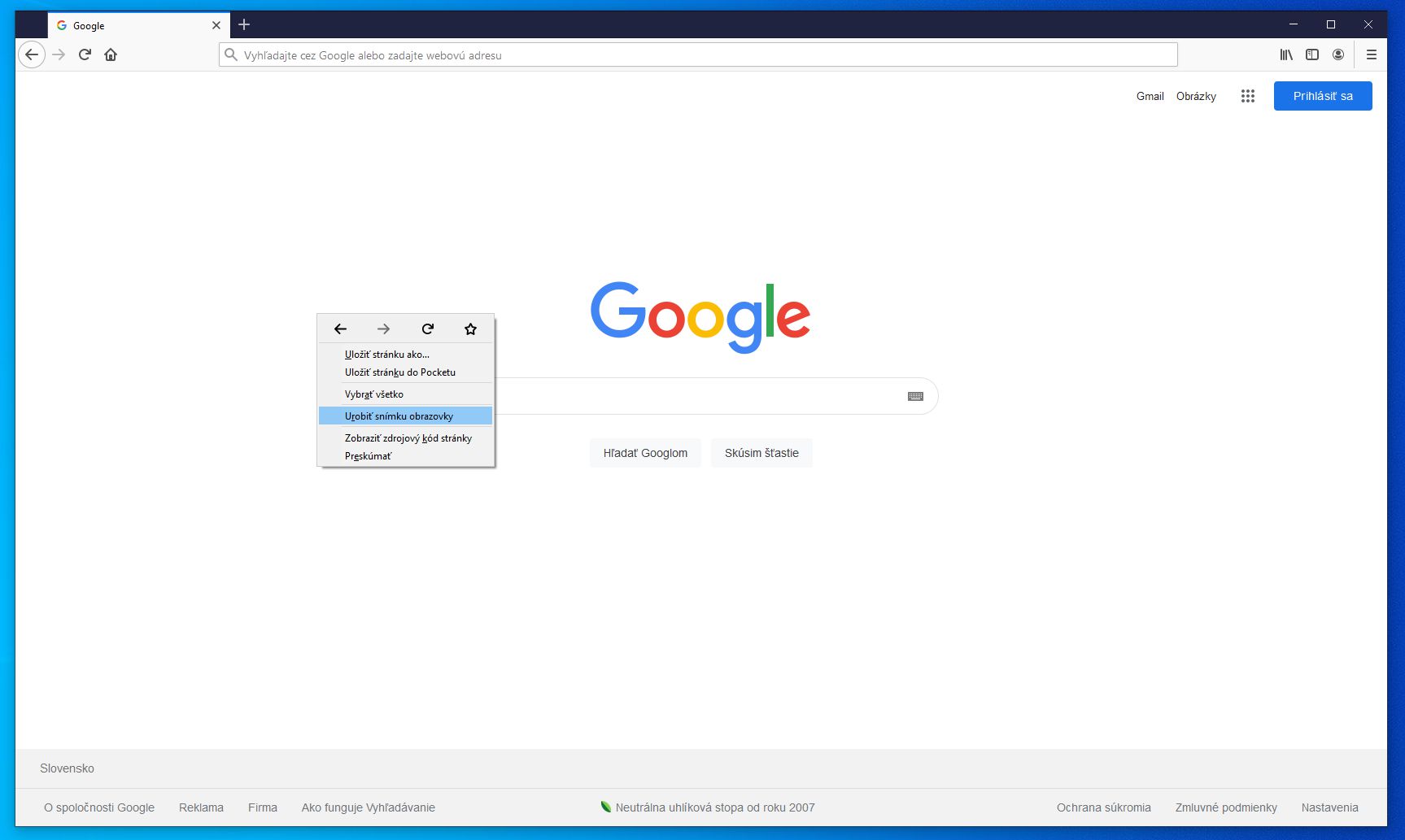Focus the browser address bar
The height and width of the screenshot is (840, 1405).
click(698, 54)
